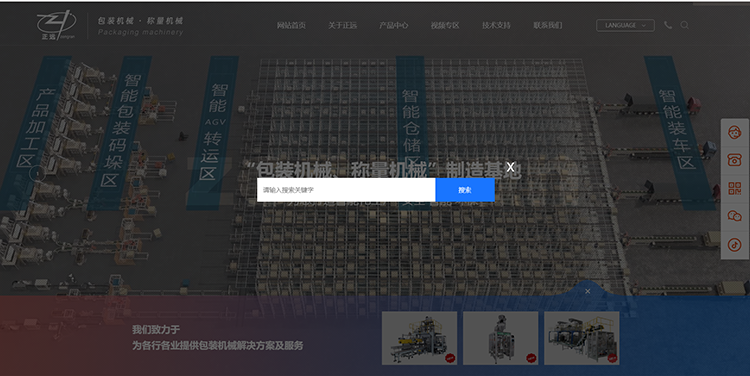The image size is (750, 376).
Task: Open 视频专区 menu item
Action: click(x=445, y=25)
